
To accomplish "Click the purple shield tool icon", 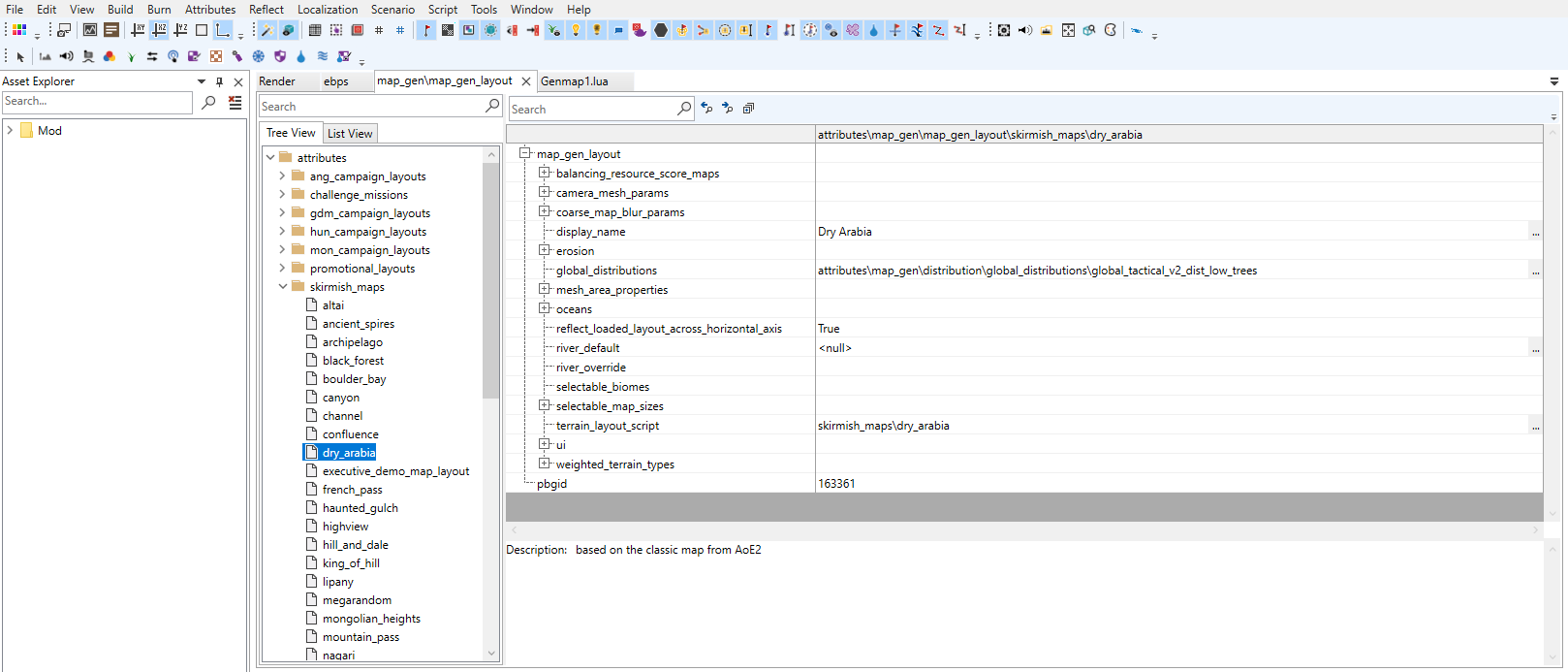I will point(279,56).
